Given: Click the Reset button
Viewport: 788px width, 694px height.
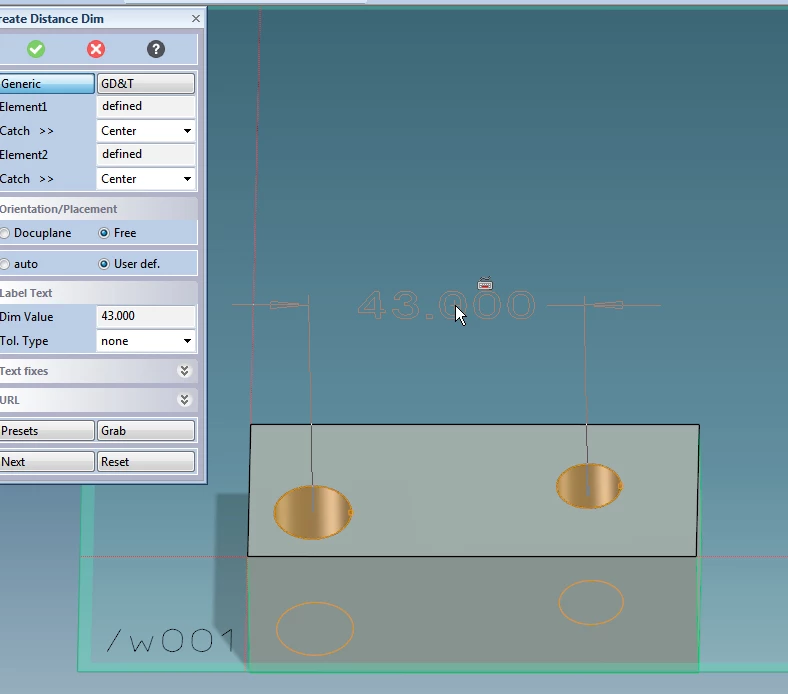Looking at the screenshot, I should pyautogui.click(x=146, y=461).
